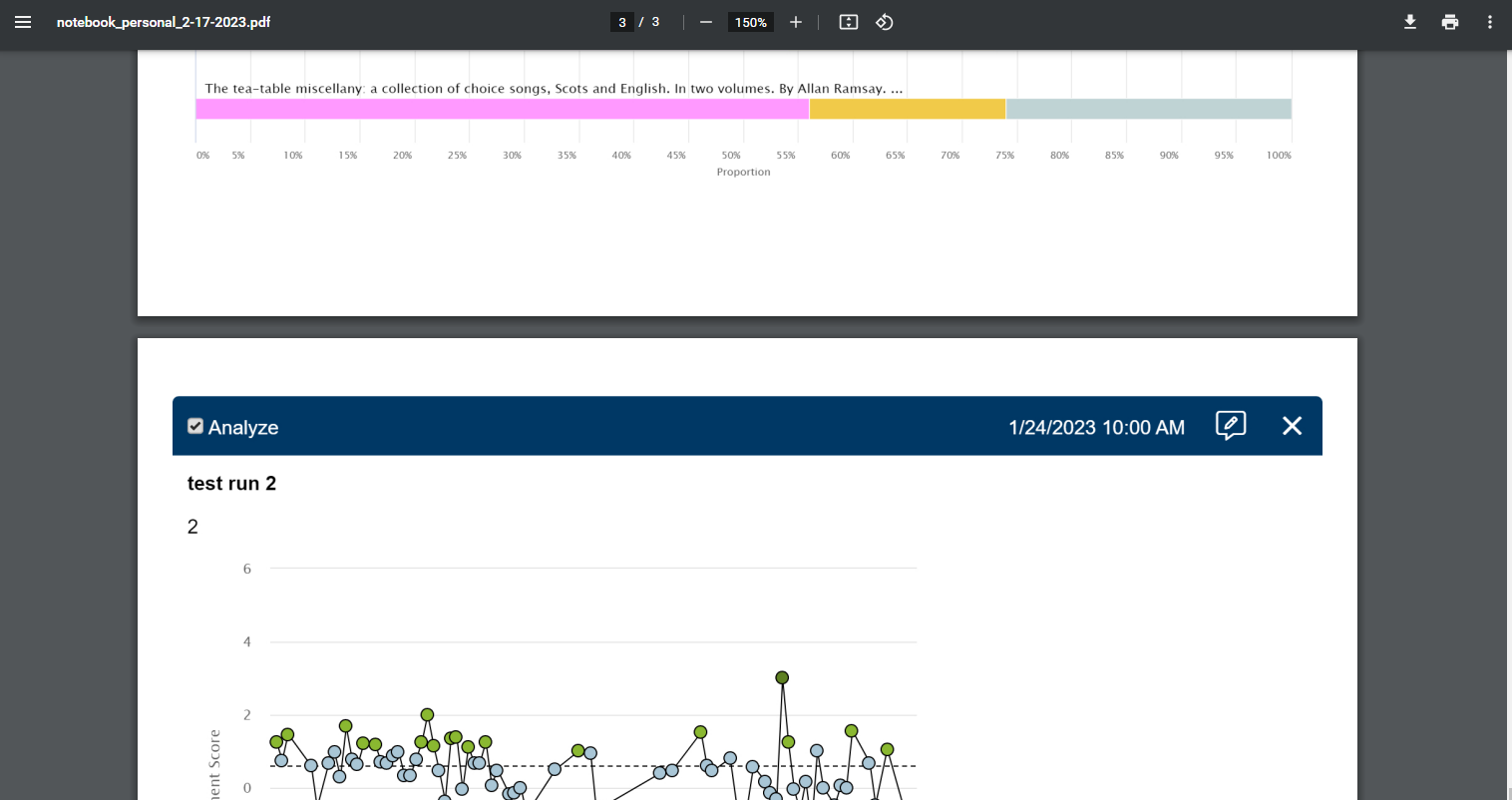Click the highest dark green data point
1512x800 pixels.
(782, 677)
